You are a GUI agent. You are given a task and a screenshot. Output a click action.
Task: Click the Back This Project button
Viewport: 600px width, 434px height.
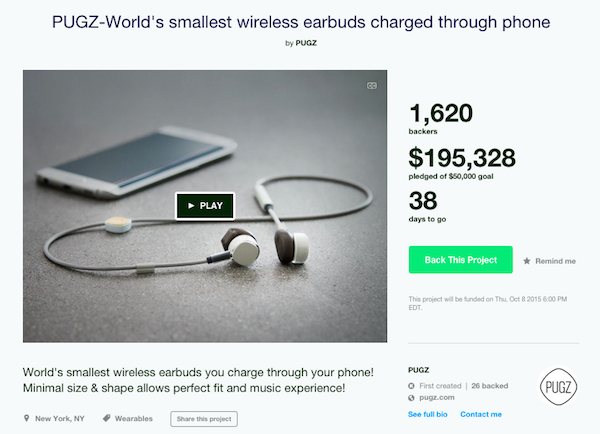tap(460, 260)
